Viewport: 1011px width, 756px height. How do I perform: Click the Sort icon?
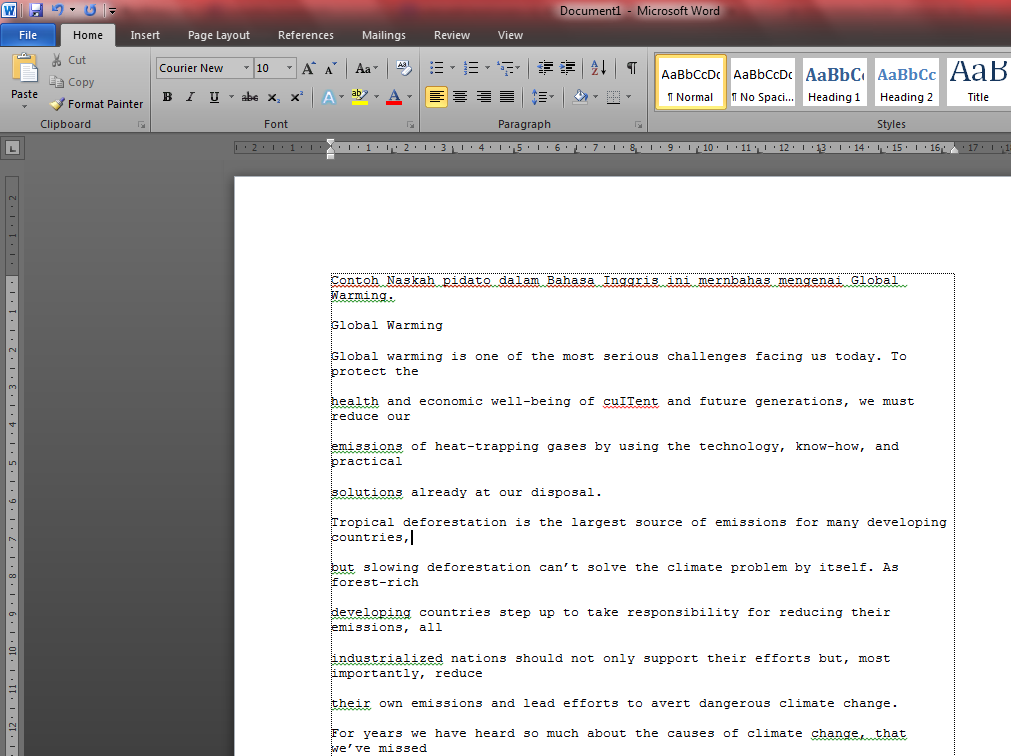tap(598, 68)
